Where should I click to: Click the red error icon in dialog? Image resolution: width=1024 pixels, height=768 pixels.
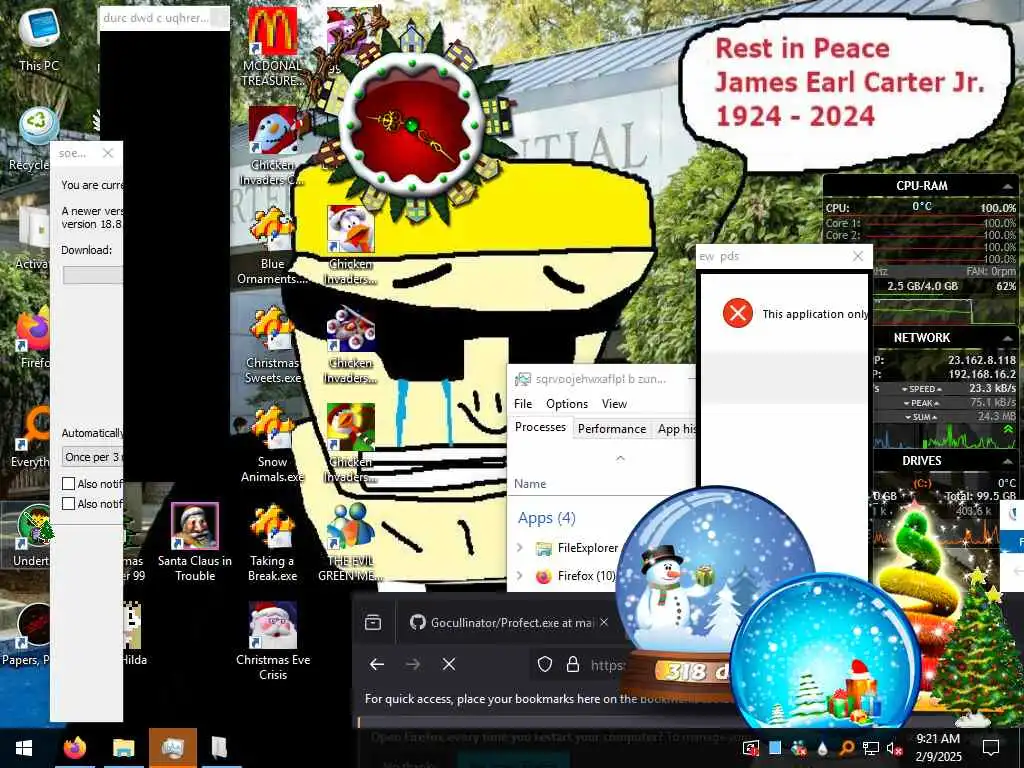(738, 313)
